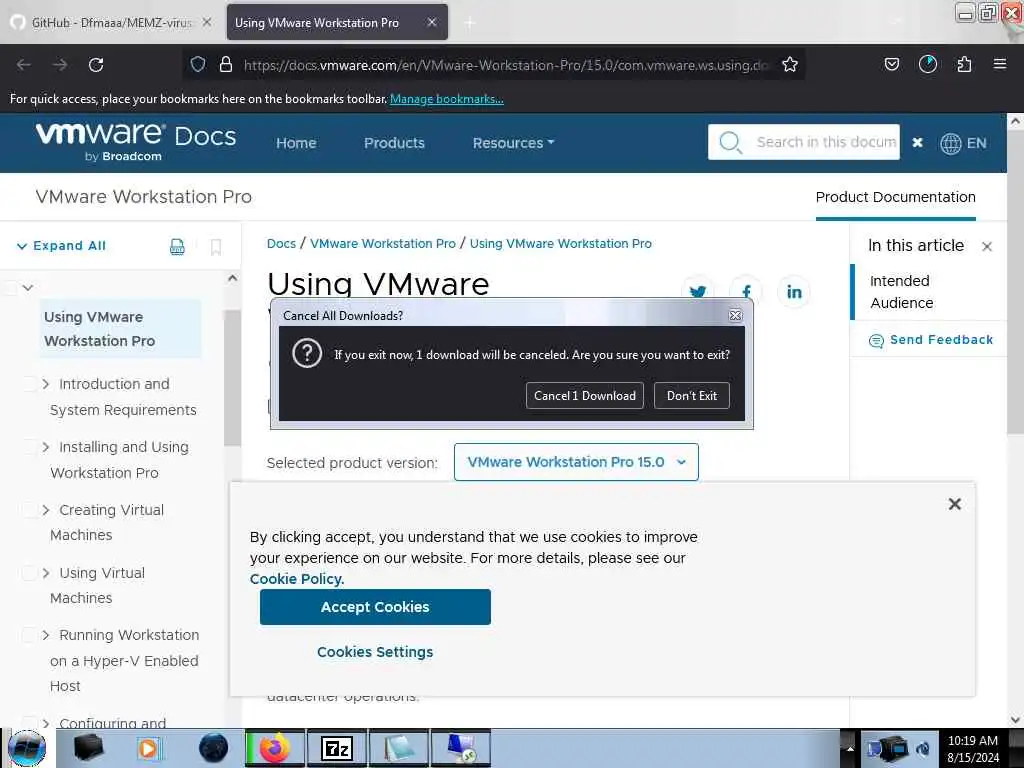Tick the checkbox beside Running Workstation on Hyper-V

coord(29,635)
